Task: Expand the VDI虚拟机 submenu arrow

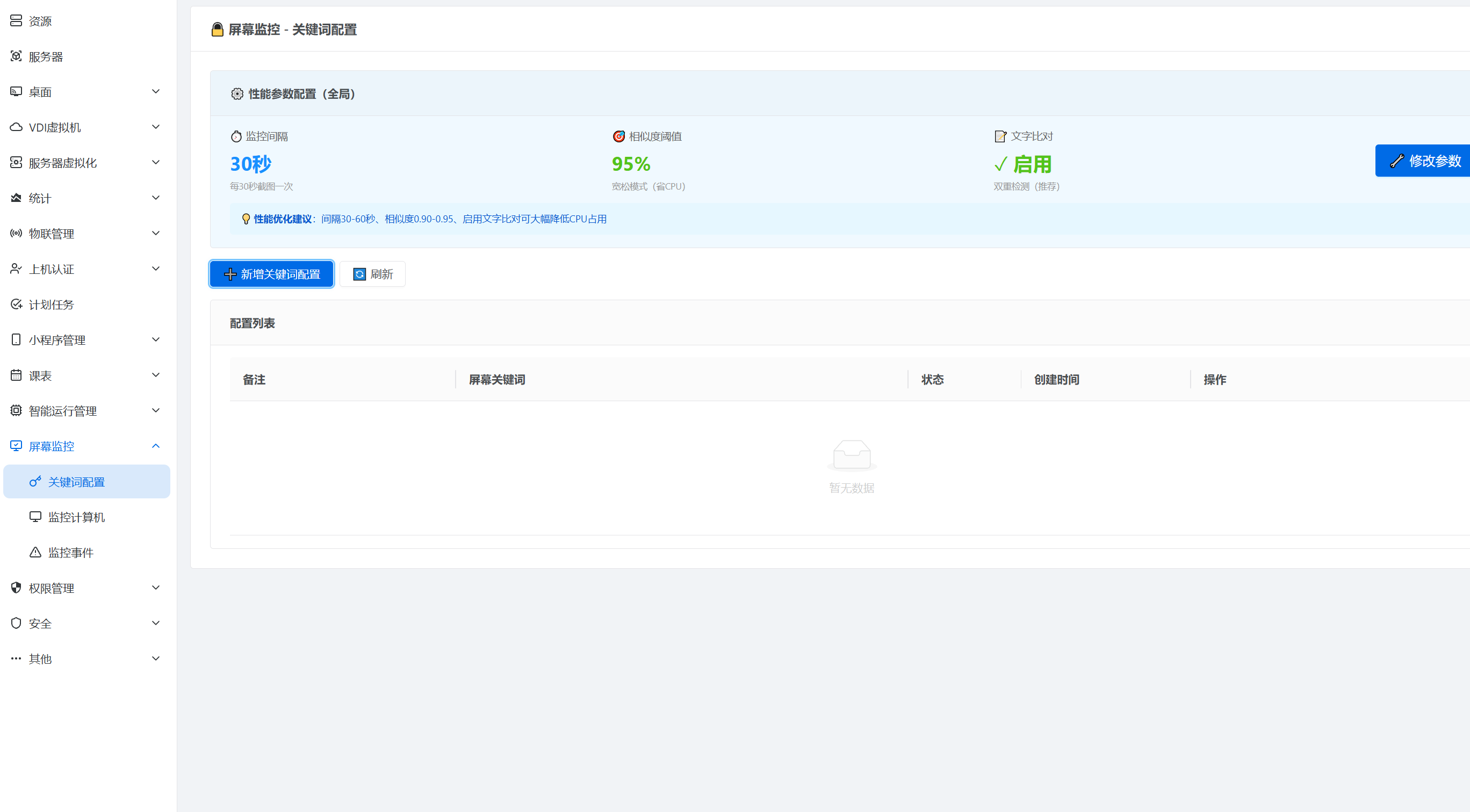Action: [155, 127]
